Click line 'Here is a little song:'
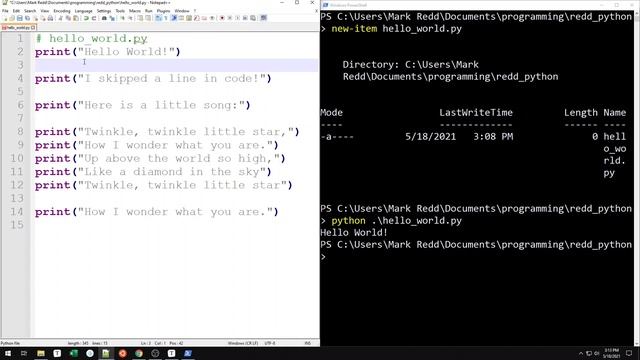Screen dimensions: 640x360 point(142,105)
